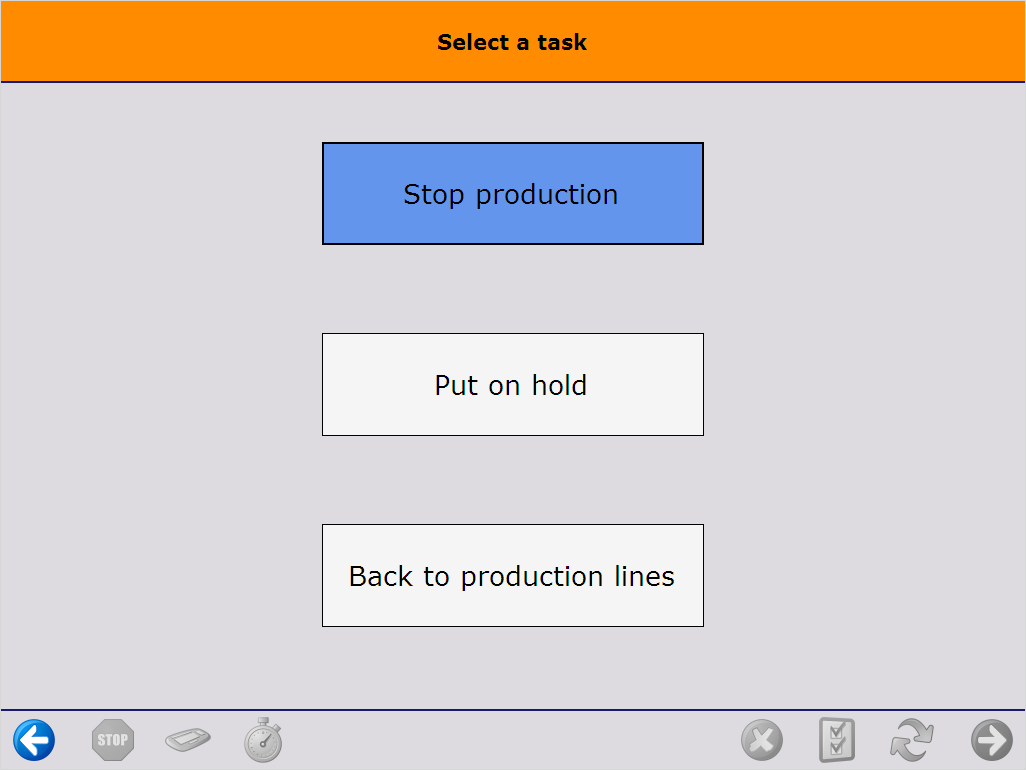Image resolution: width=1026 pixels, height=770 pixels.
Task: Start the timer from the toolbar
Action: (x=262, y=739)
